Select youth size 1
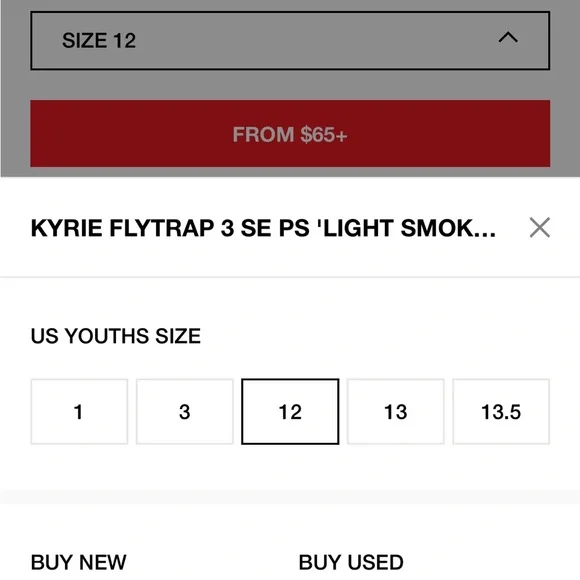The image size is (580, 580). click(x=79, y=411)
